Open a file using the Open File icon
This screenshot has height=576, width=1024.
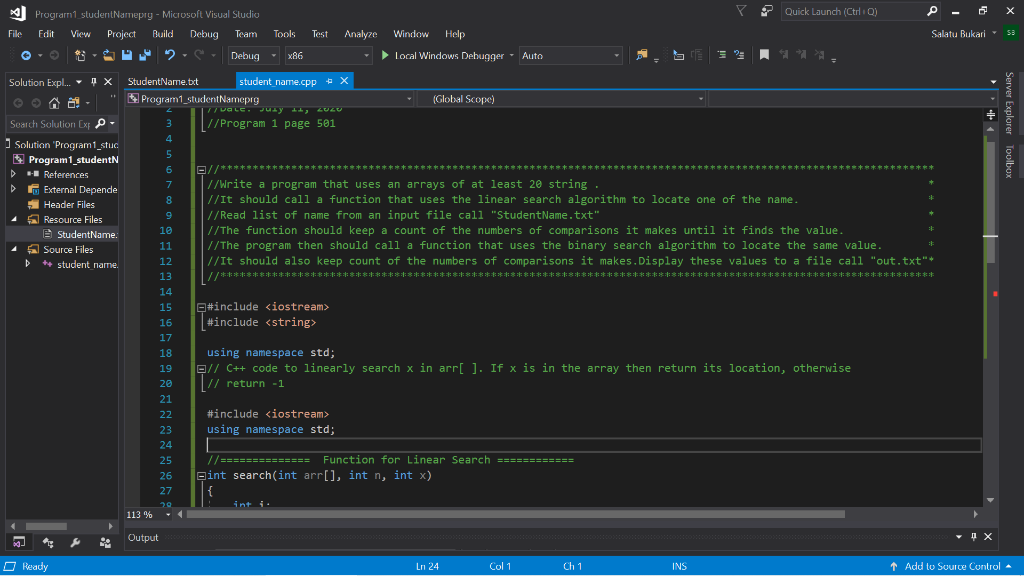pyautogui.click(x=108, y=56)
